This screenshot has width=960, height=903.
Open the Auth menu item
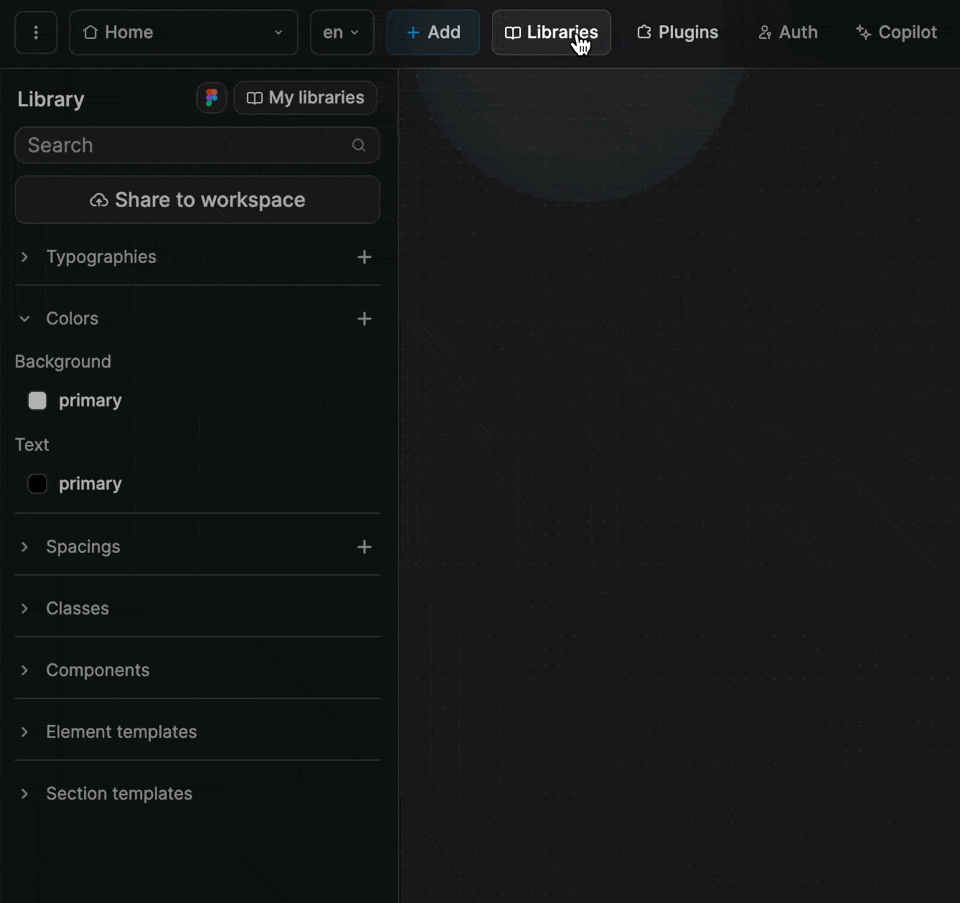(x=788, y=32)
